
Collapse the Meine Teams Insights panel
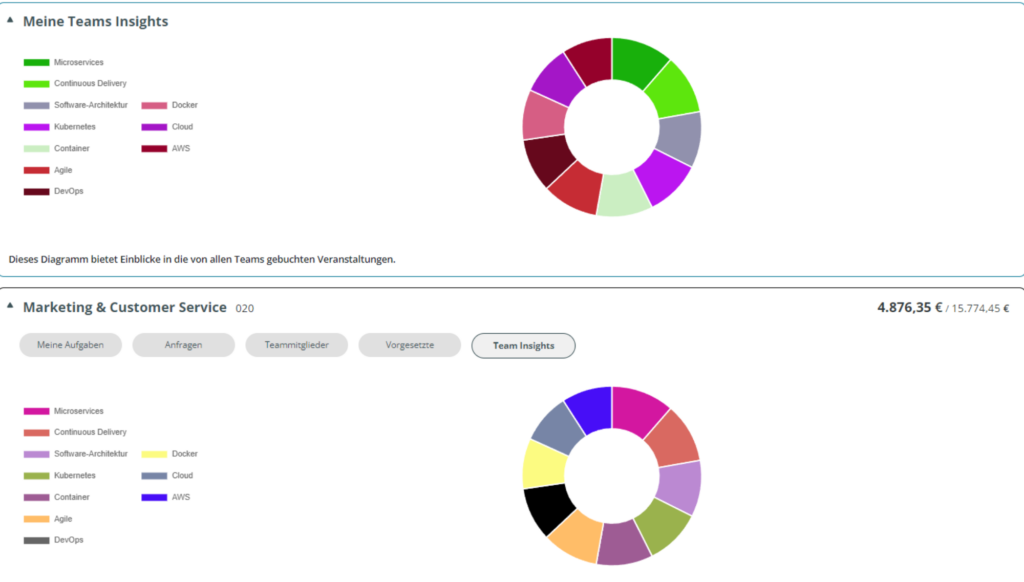[x=12, y=20]
